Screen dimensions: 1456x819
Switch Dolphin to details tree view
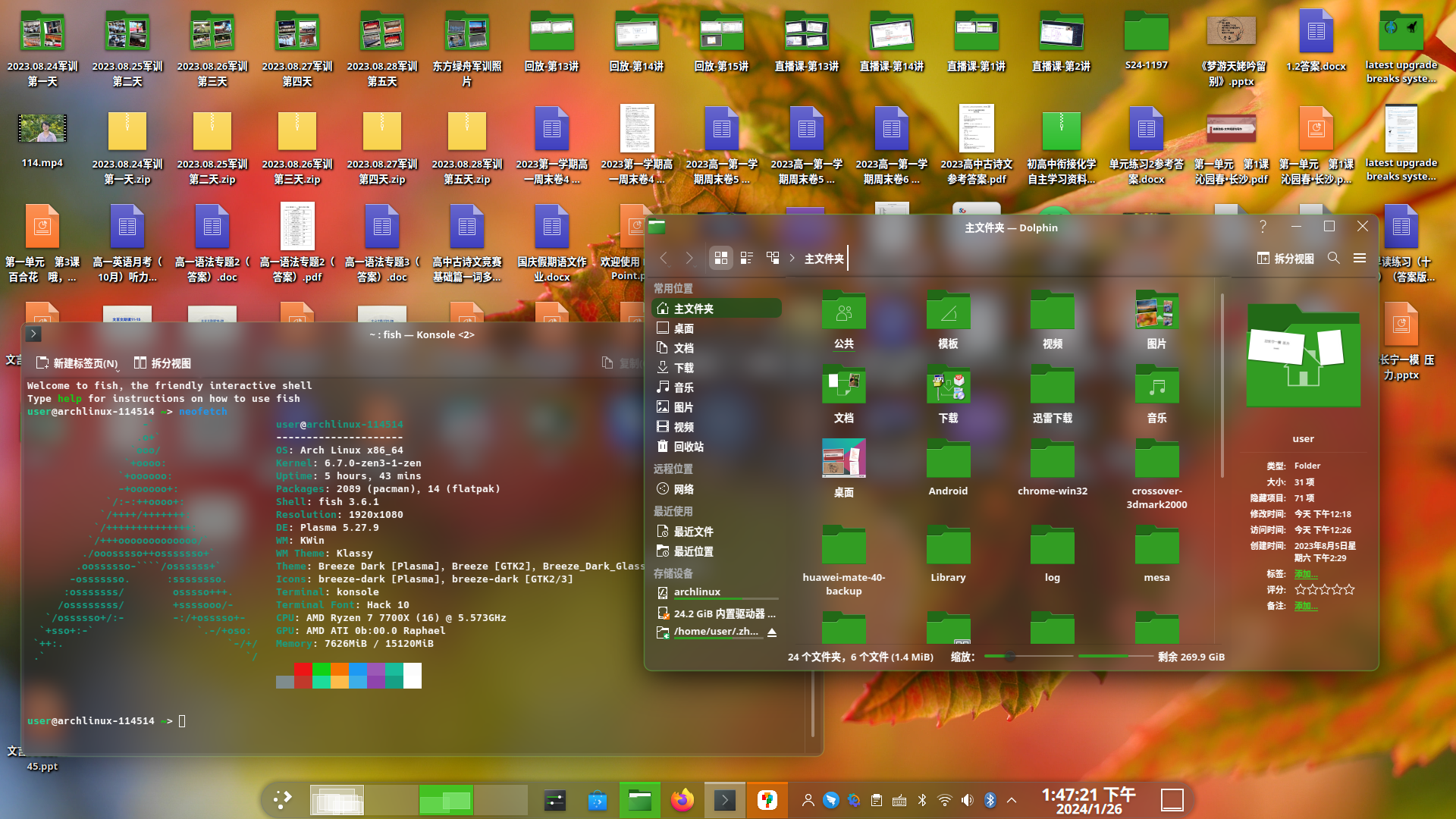tap(773, 259)
